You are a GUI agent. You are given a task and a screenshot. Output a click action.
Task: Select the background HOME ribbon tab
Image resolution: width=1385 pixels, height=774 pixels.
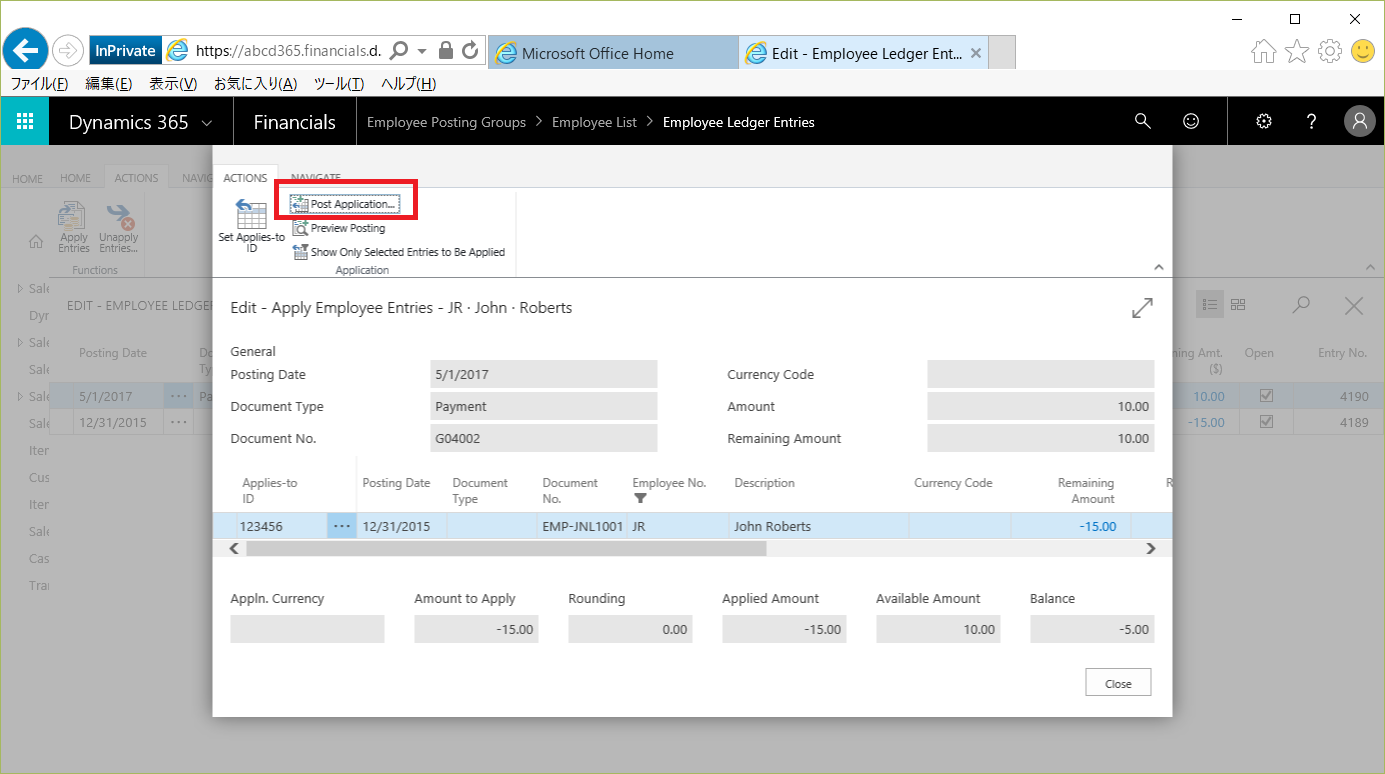(x=76, y=178)
